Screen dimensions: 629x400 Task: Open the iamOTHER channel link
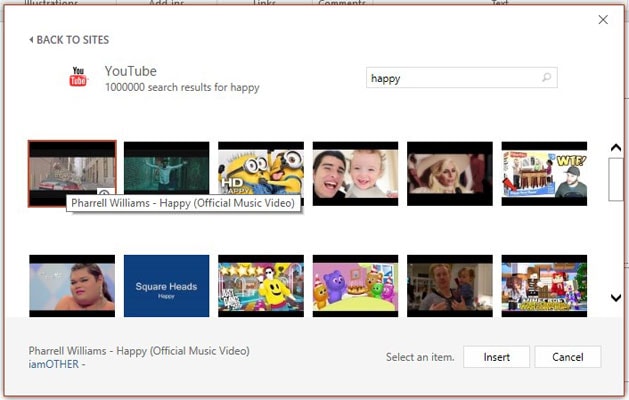pyautogui.click(x=54, y=364)
